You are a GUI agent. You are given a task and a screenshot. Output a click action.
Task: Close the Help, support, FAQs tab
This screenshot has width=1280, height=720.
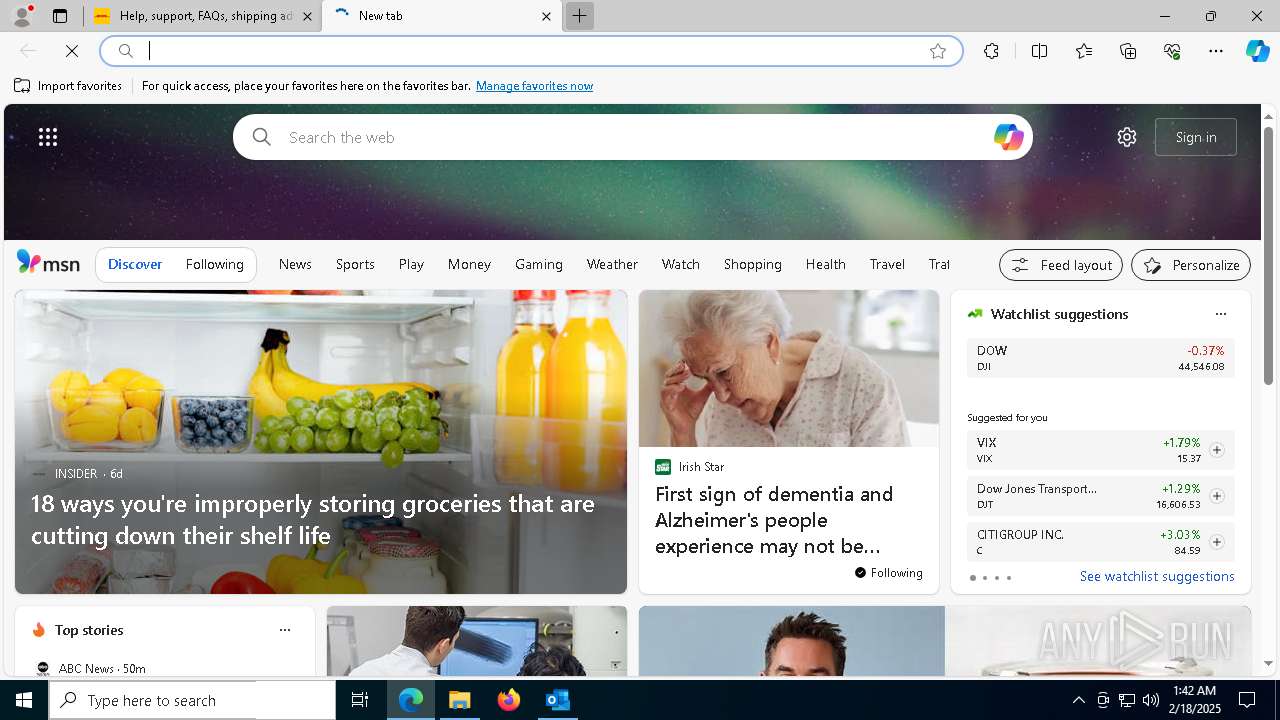pyautogui.click(x=307, y=16)
